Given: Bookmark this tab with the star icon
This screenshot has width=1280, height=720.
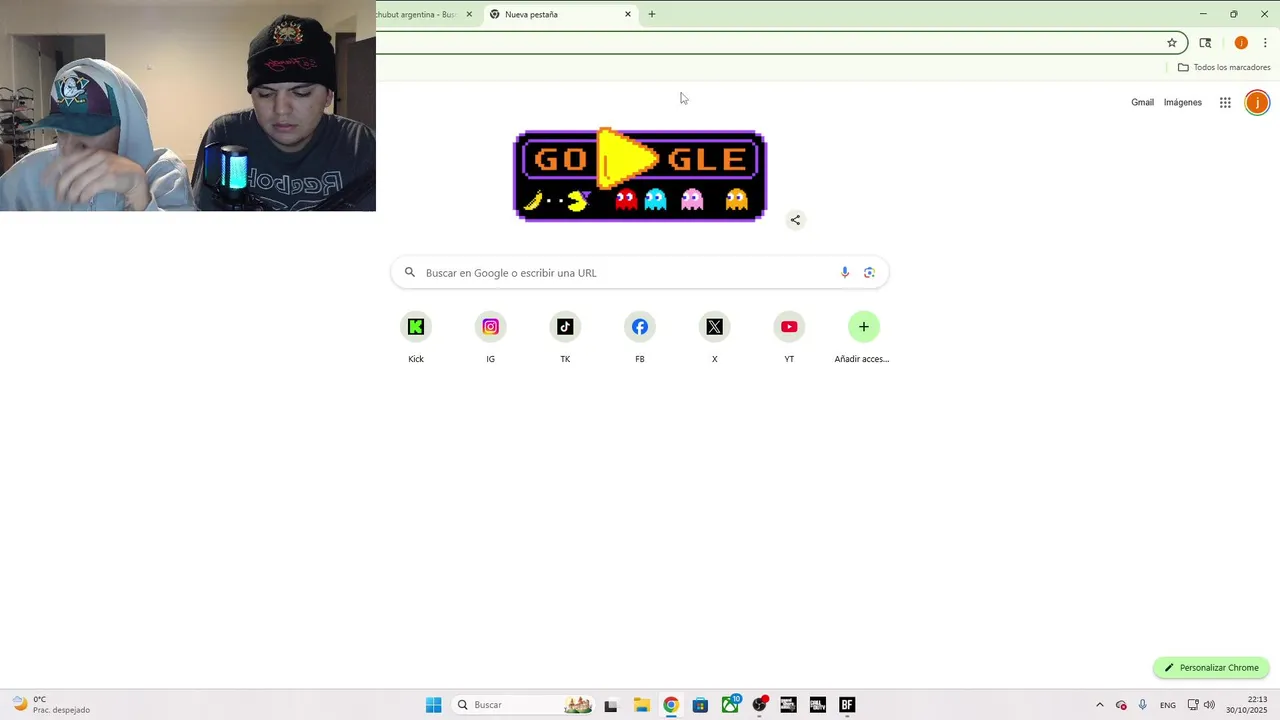Looking at the screenshot, I should (x=1172, y=43).
